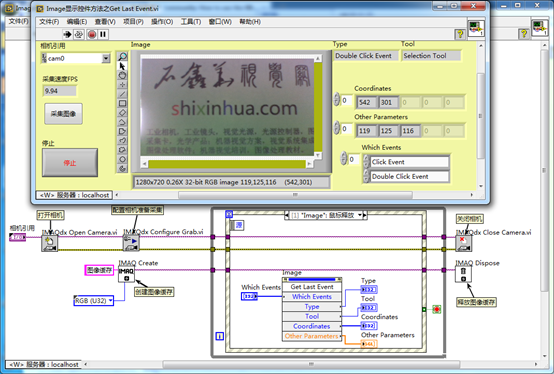This screenshot has width=554, height=374.
Task: Click the front panel window's horizontal scrollbar thumb
Action: [295, 195]
